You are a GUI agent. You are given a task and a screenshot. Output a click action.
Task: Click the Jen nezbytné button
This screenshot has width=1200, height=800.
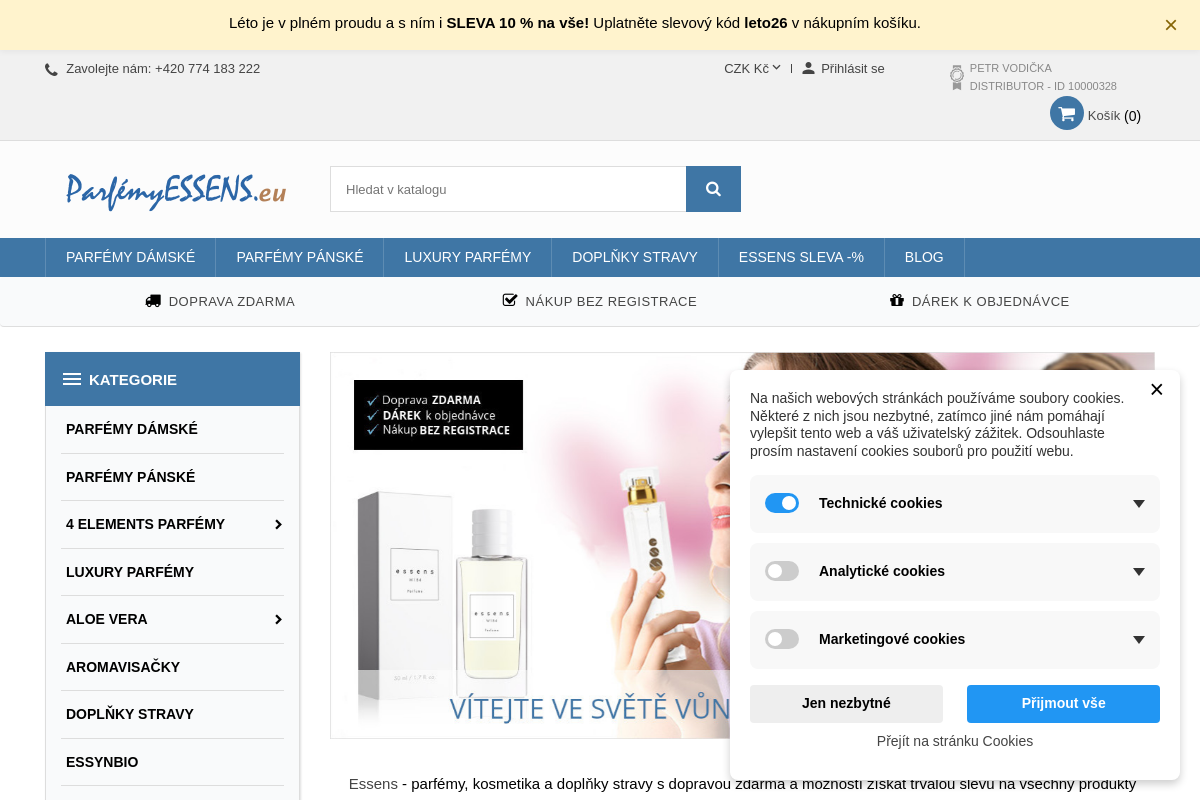pos(846,704)
